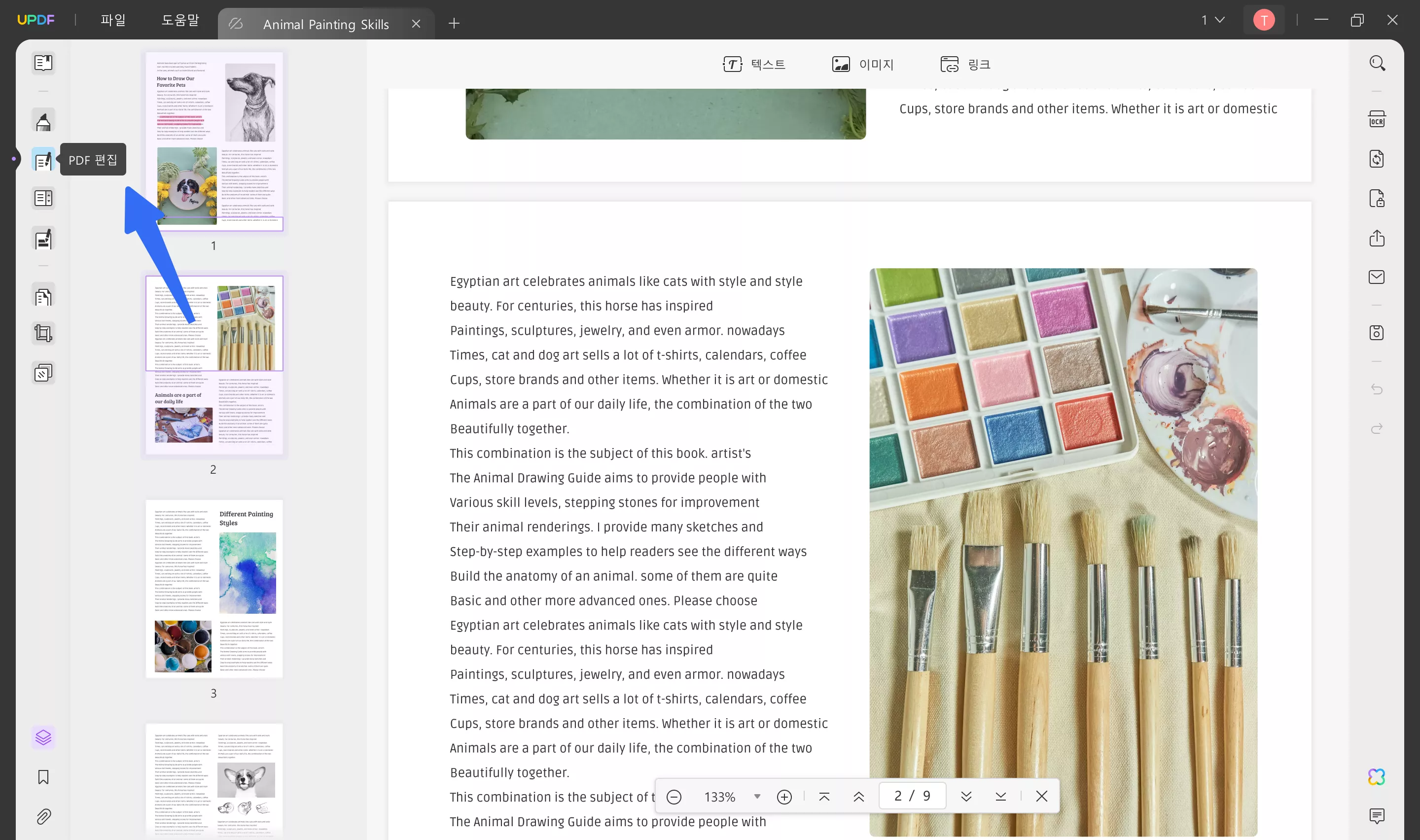Open the protect PDF lock tool
The height and width of the screenshot is (840, 1420).
point(1377,198)
